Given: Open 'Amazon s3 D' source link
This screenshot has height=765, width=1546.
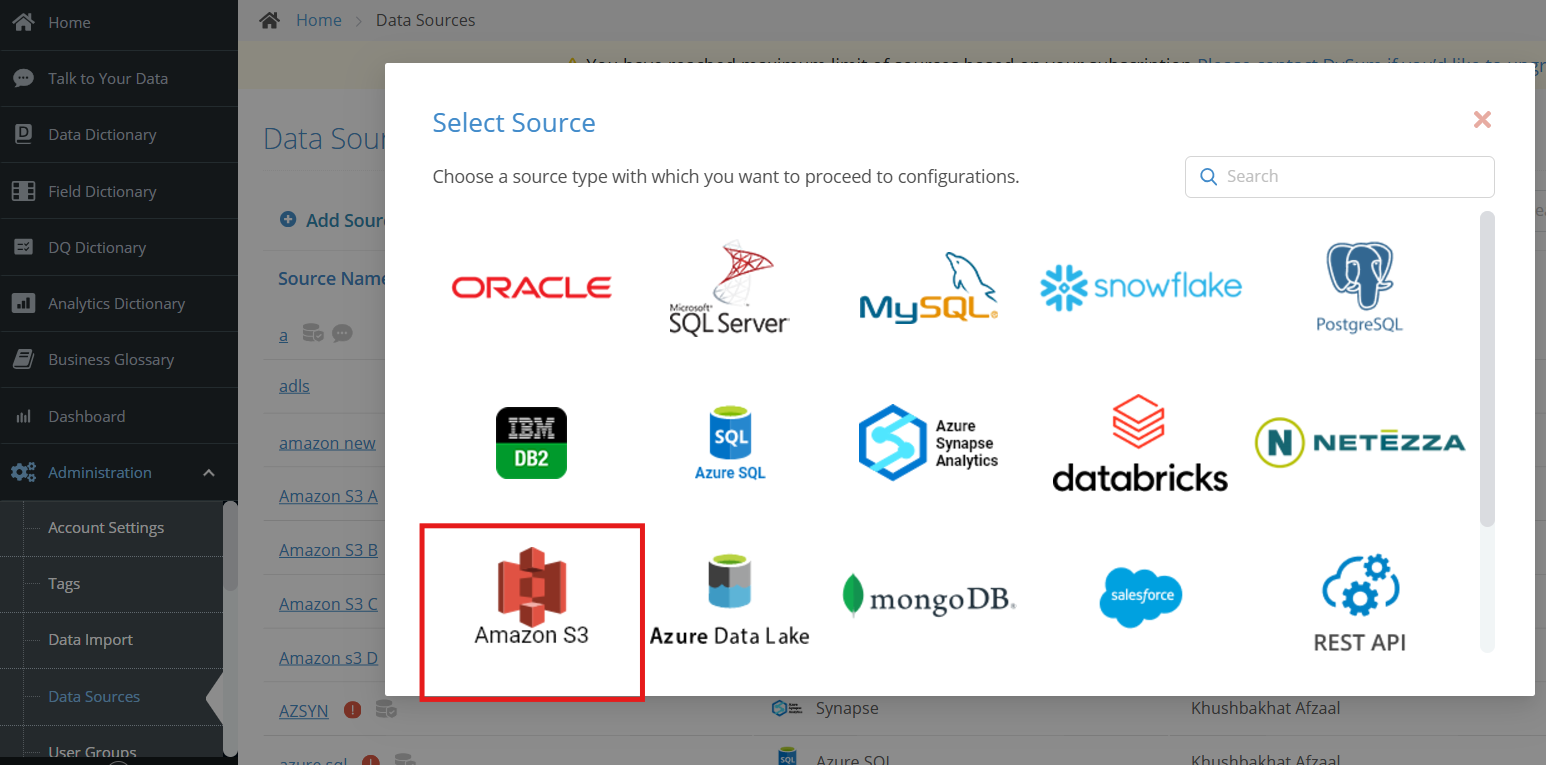Looking at the screenshot, I should pos(328,657).
